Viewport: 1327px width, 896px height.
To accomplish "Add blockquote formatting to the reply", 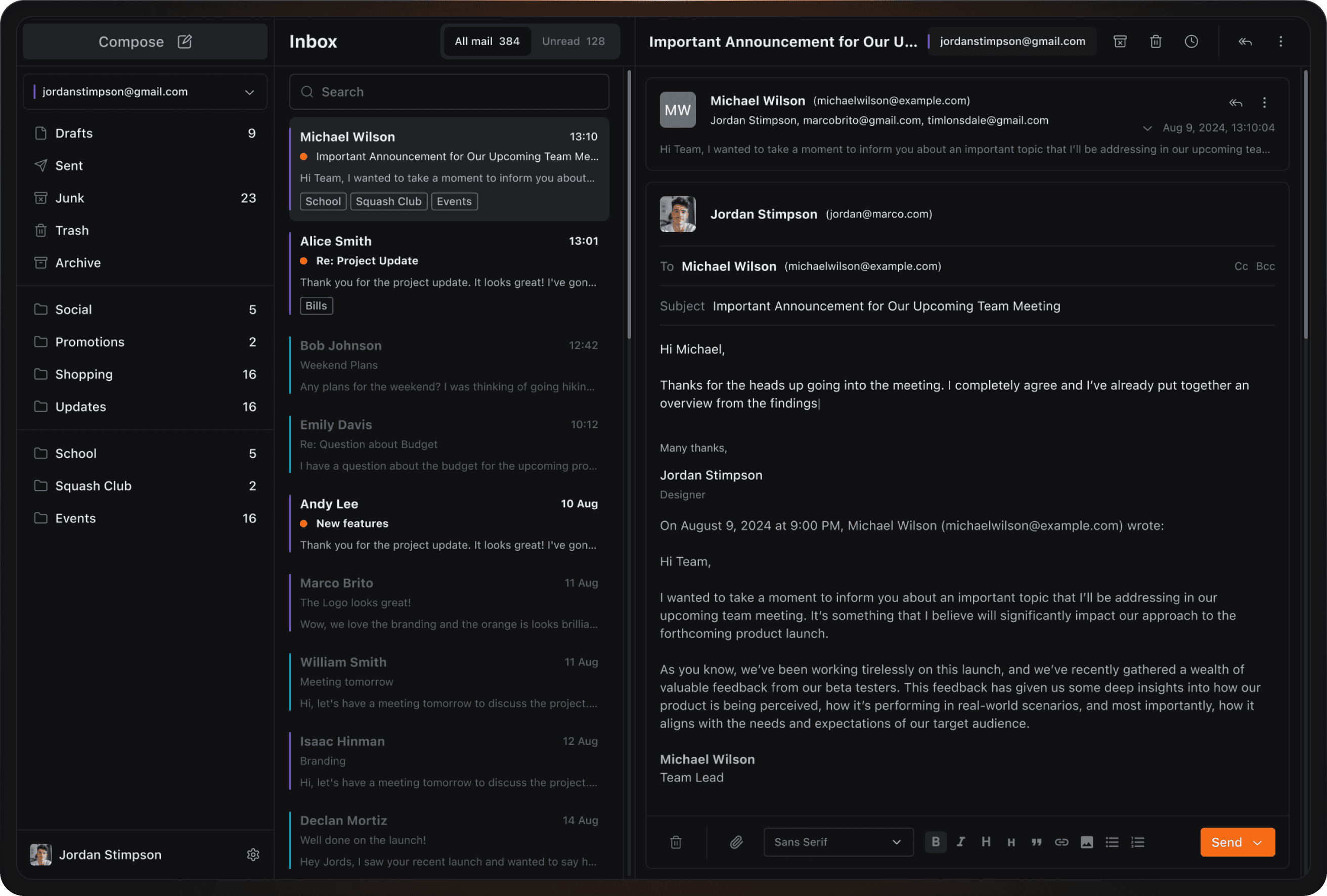I will tap(1036, 842).
